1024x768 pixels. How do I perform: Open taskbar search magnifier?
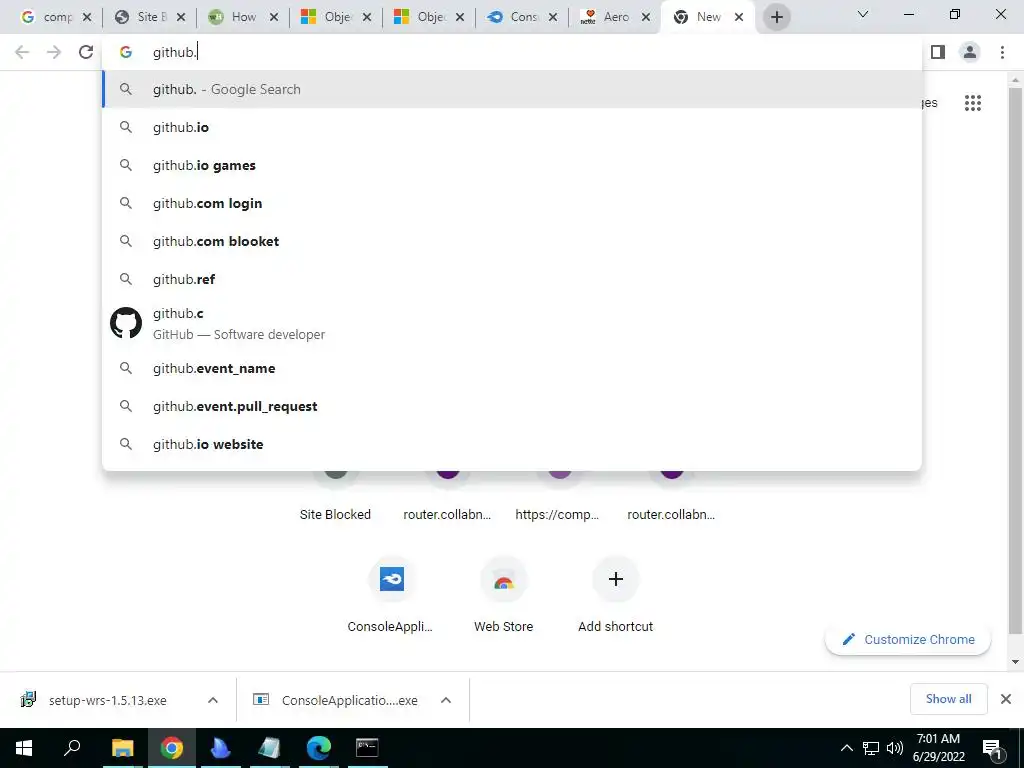click(x=72, y=748)
